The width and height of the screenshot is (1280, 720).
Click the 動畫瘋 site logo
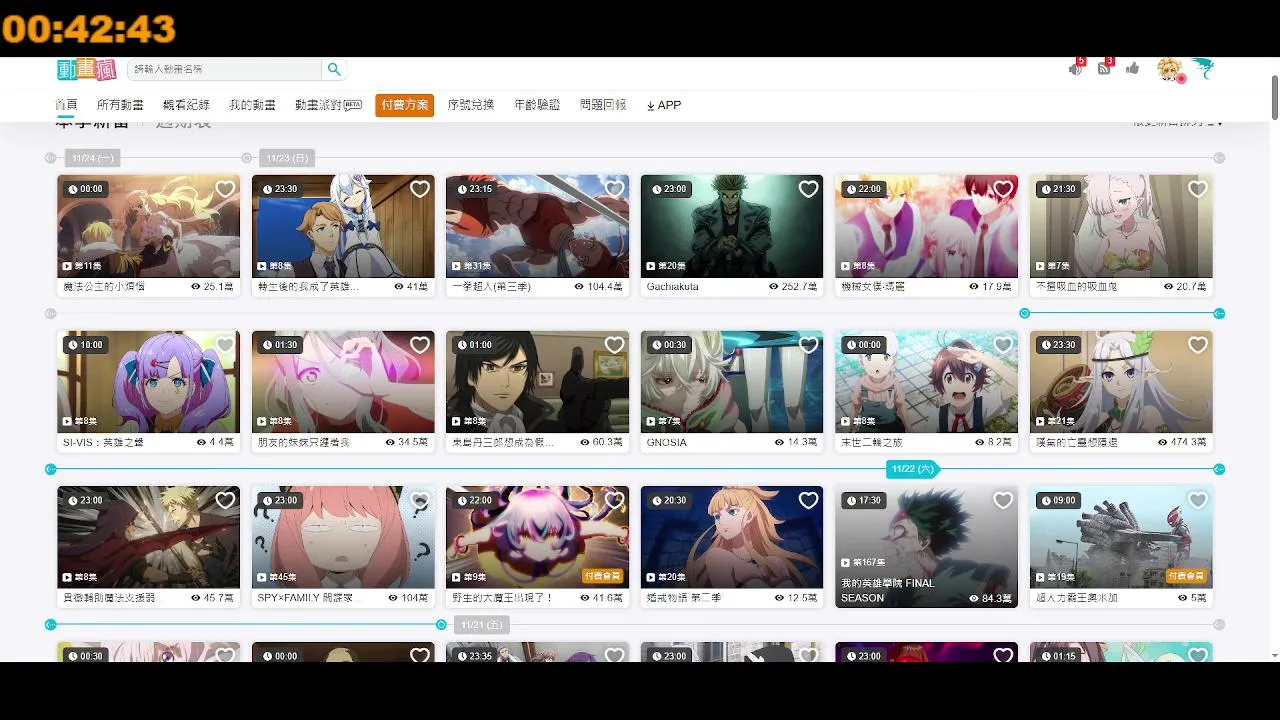87,69
